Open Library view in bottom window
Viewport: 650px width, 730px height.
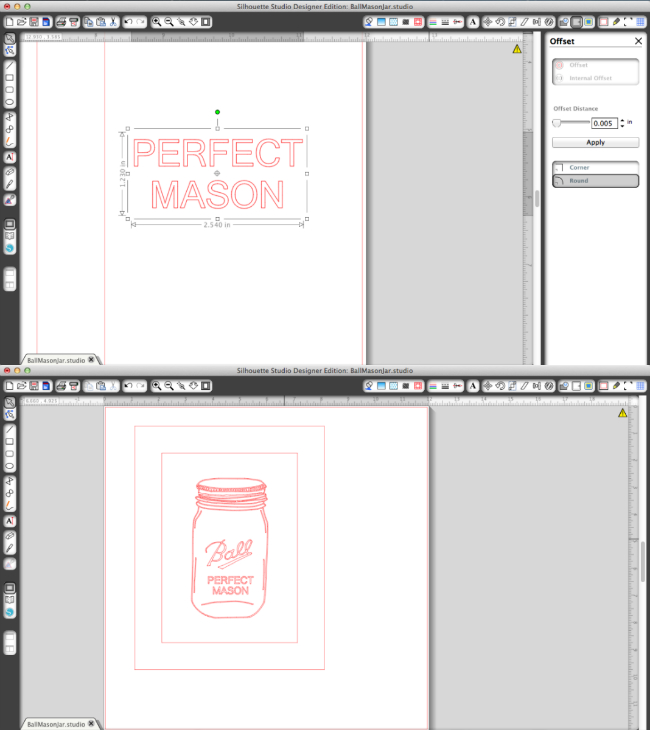point(9,600)
